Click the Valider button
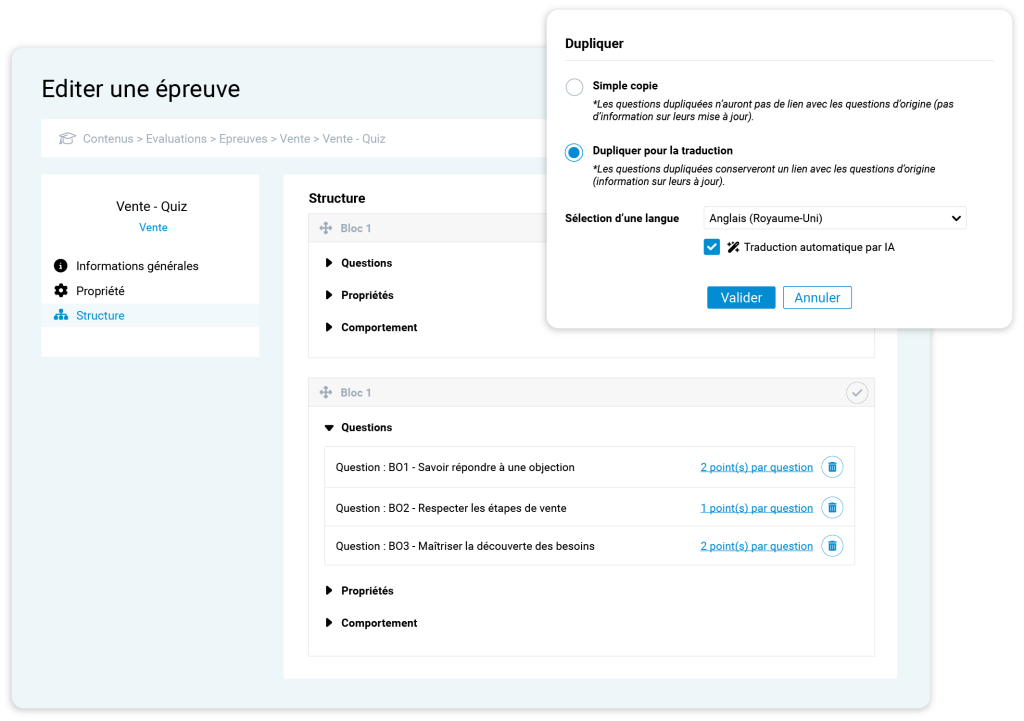Image resolution: width=1024 pixels, height=721 pixels. tap(741, 298)
